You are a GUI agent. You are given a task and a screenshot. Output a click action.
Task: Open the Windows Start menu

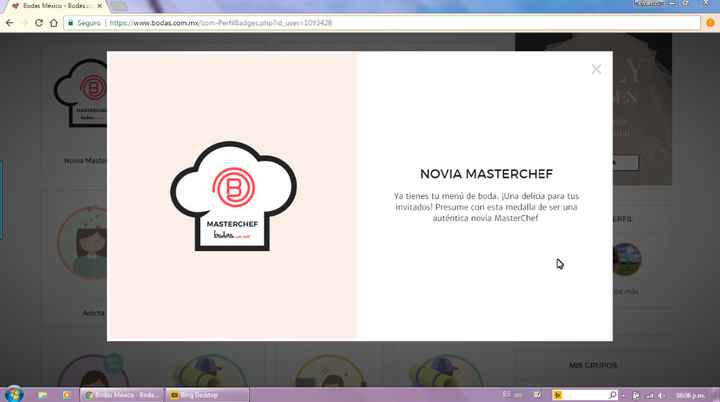point(12,394)
